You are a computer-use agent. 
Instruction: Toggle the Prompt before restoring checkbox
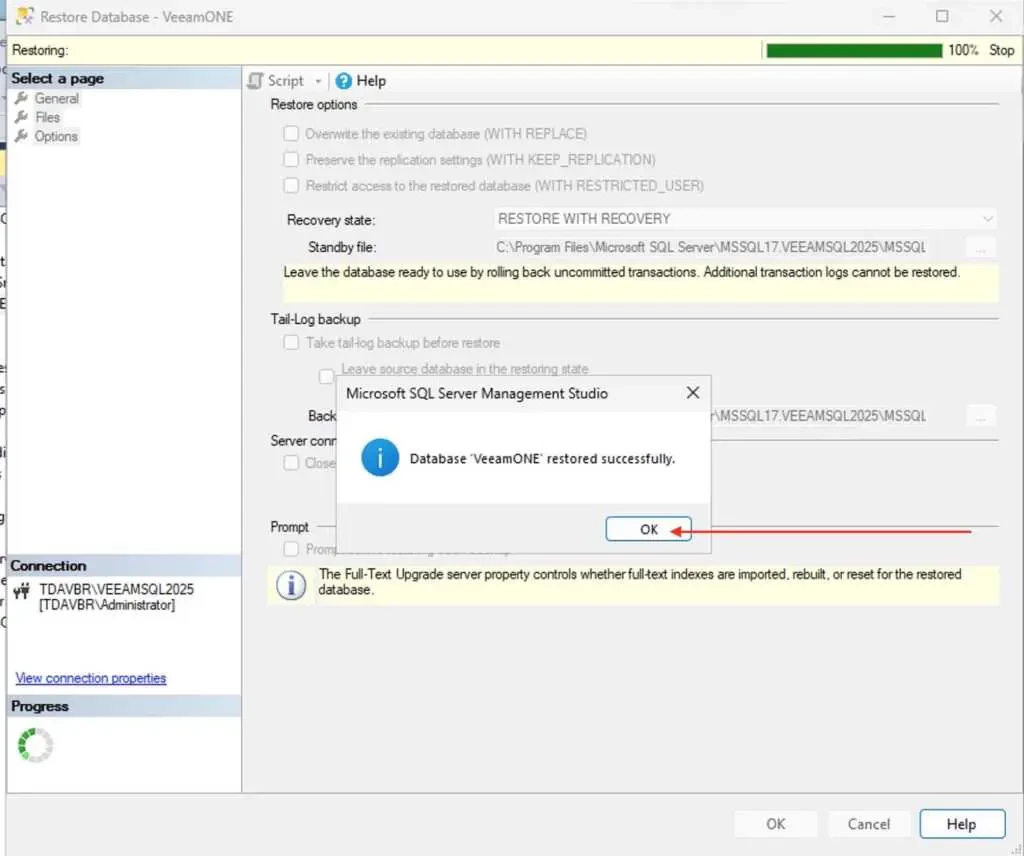coord(291,548)
